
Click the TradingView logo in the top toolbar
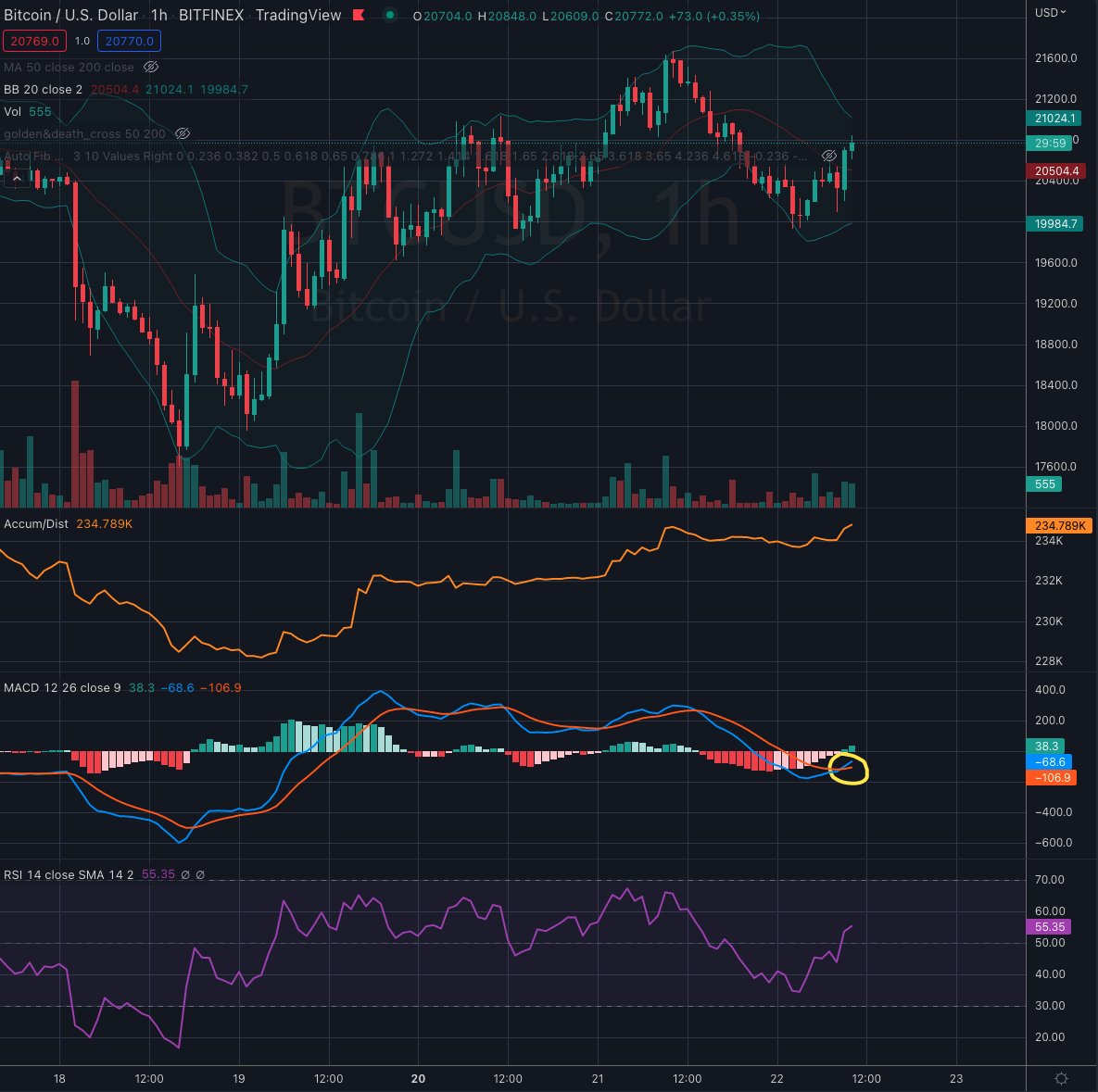point(298,15)
